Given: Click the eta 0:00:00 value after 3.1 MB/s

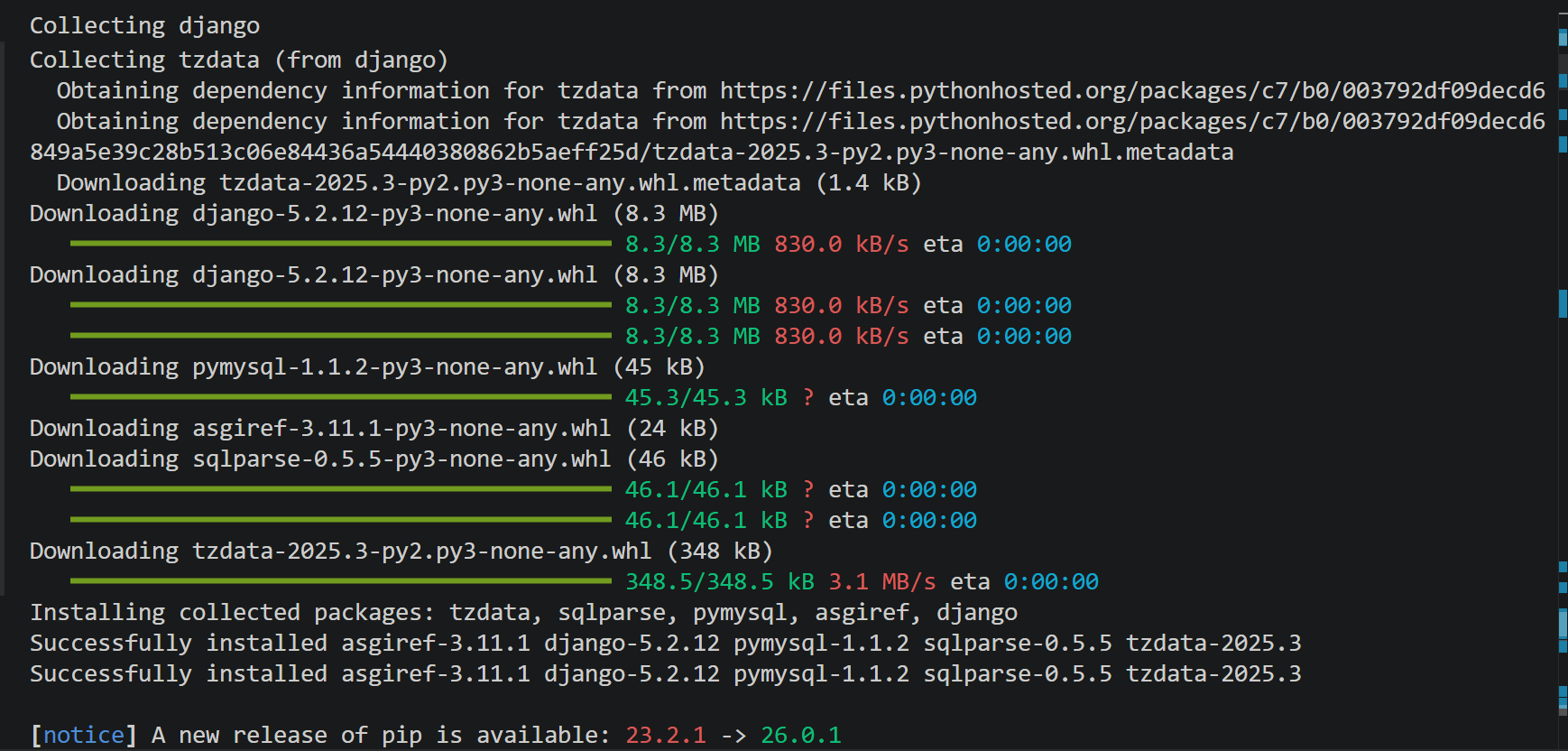Looking at the screenshot, I should 1051,581.
